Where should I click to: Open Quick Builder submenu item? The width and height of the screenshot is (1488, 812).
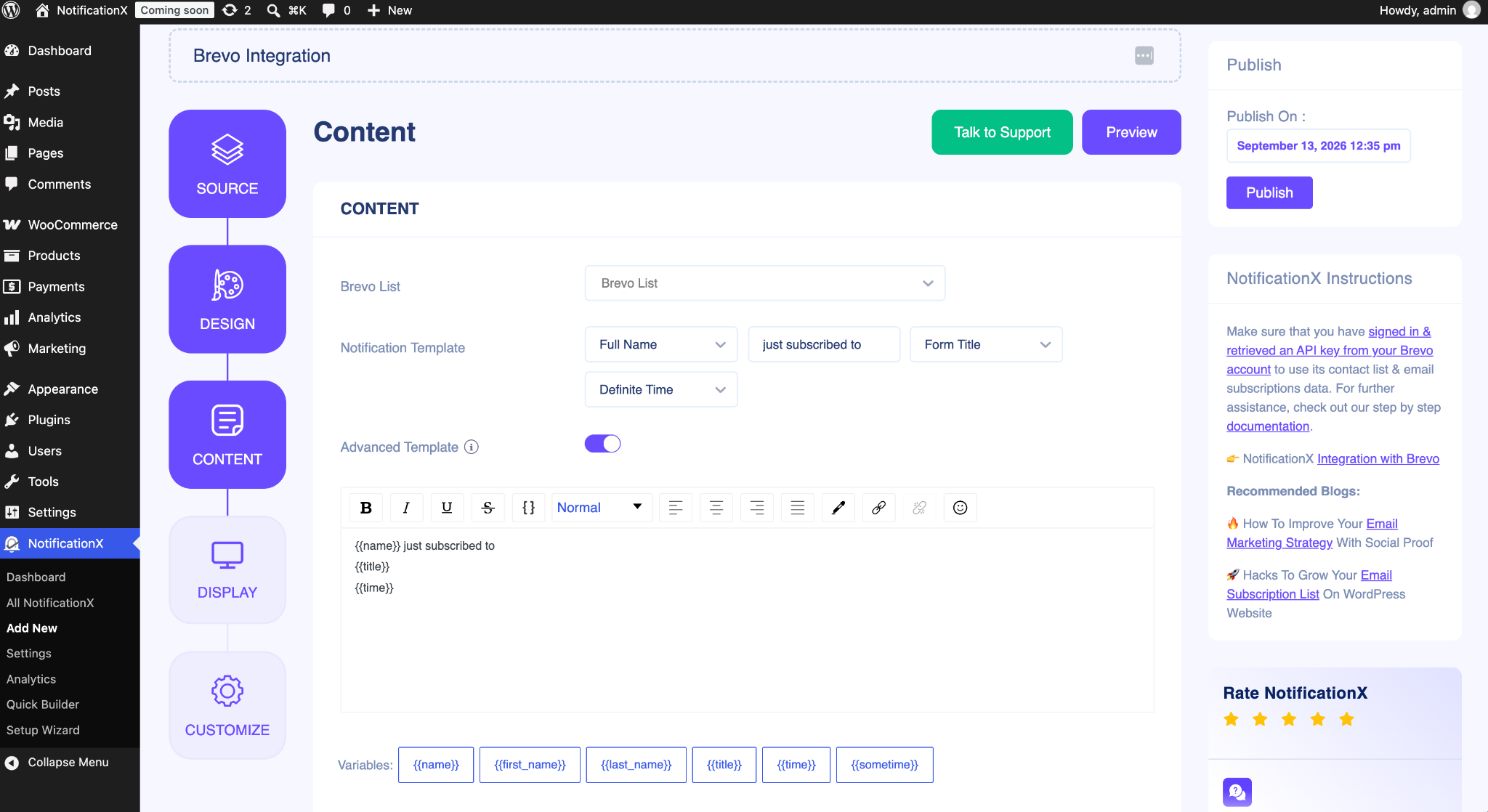point(43,705)
